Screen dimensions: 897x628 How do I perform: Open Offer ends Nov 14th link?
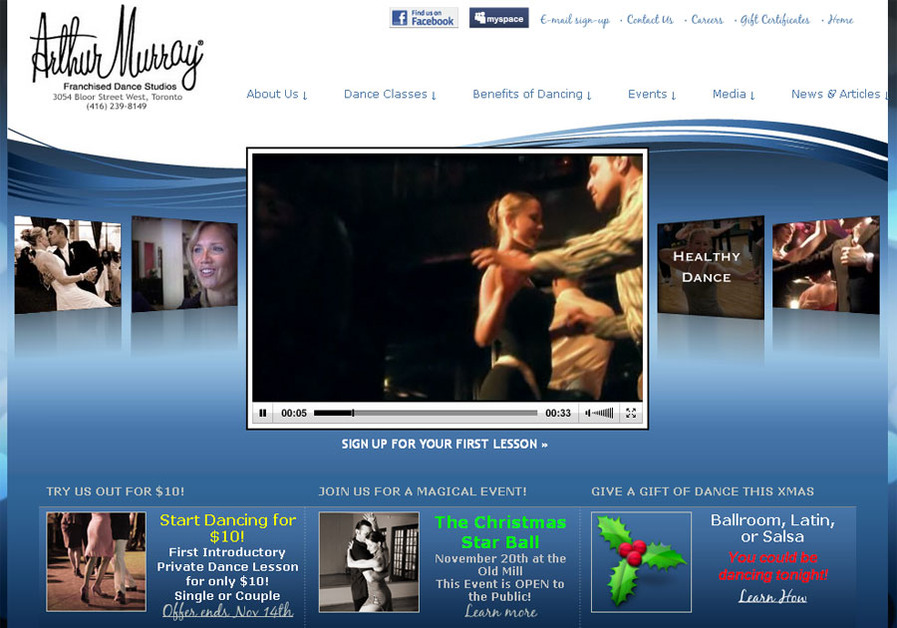point(228,611)
